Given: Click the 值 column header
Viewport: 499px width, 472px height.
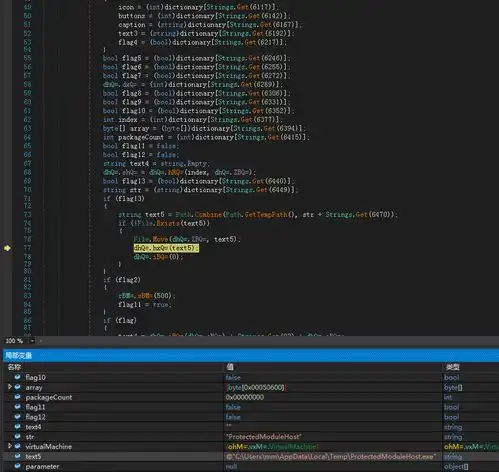Looking at the screenshot, I should point(230,367).
